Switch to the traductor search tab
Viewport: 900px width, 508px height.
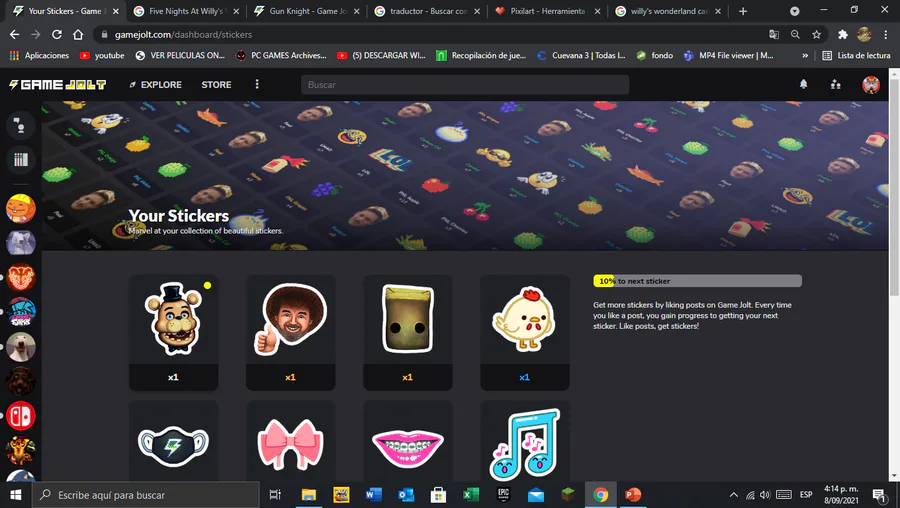425,11
